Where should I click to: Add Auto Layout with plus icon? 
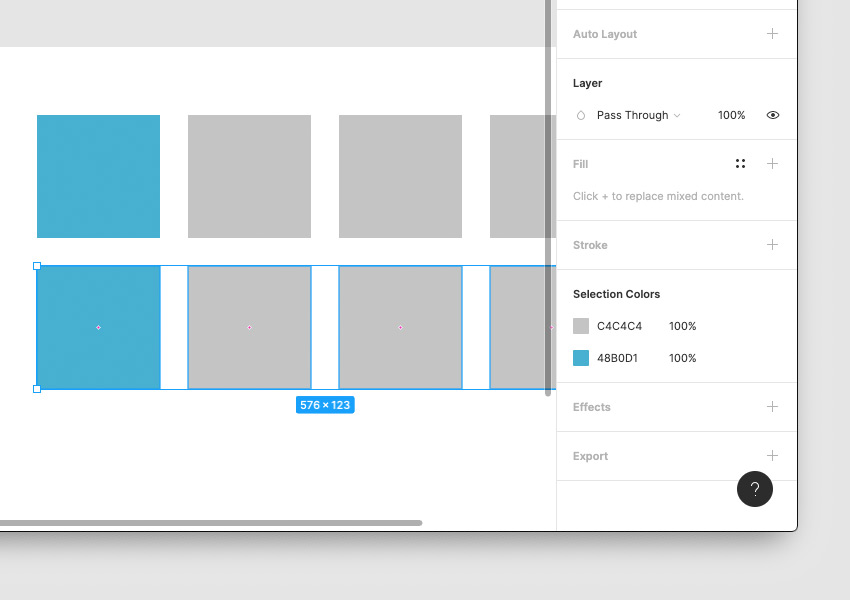[x=772, y=34]
